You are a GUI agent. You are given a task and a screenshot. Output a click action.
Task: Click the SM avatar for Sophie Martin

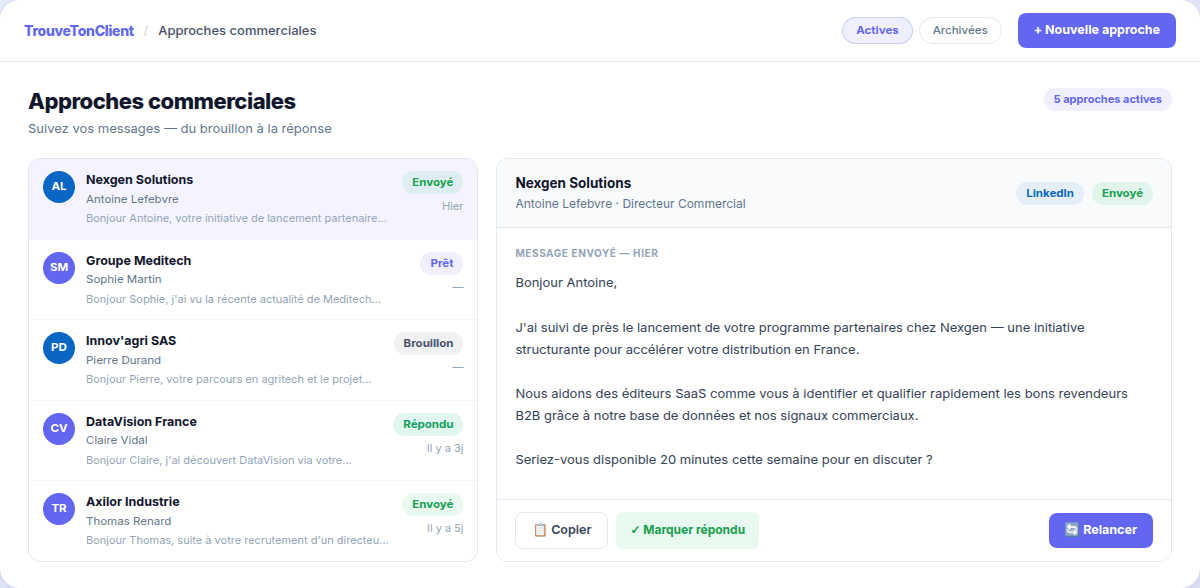59,268
